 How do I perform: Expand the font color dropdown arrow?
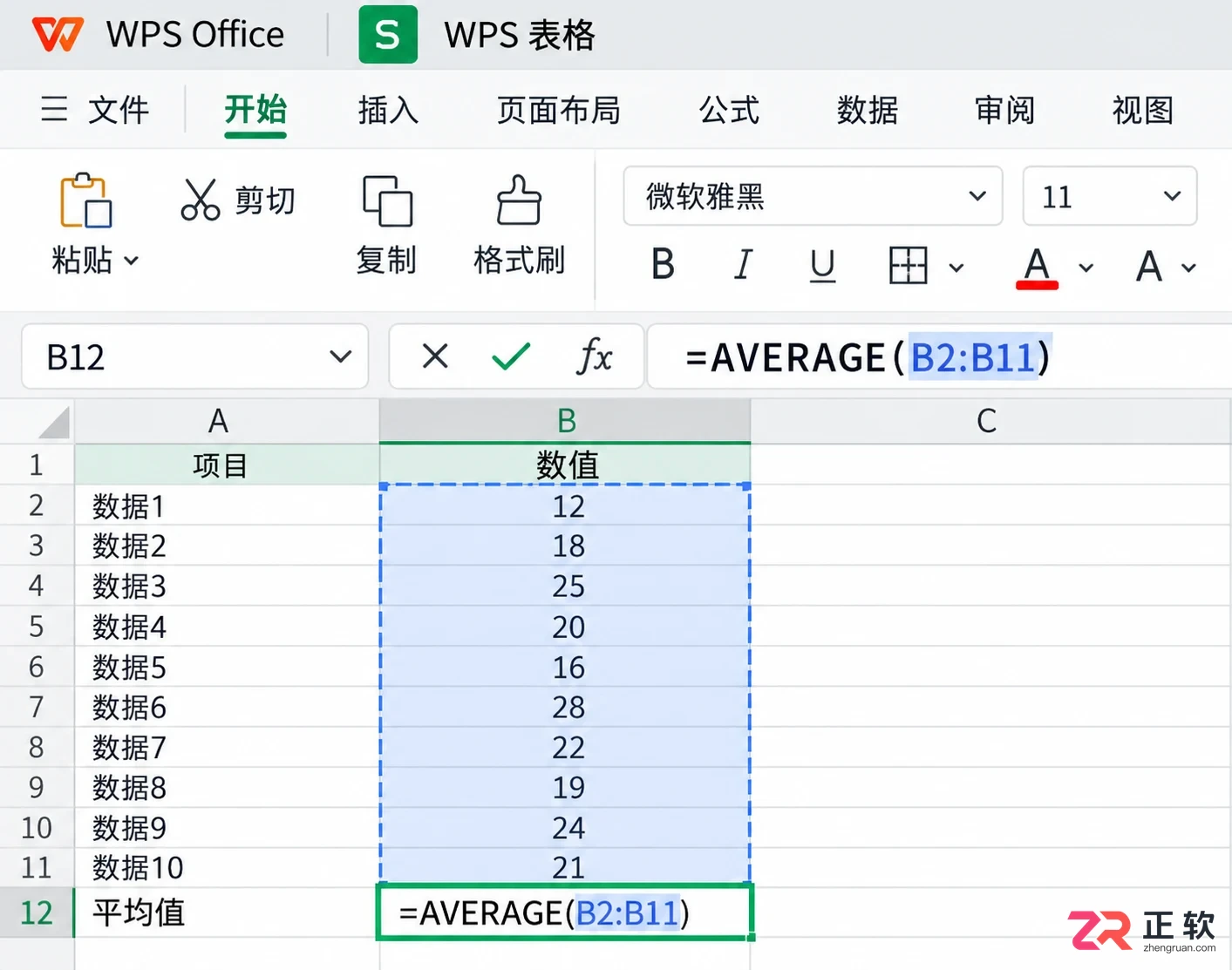[1086, 268]
